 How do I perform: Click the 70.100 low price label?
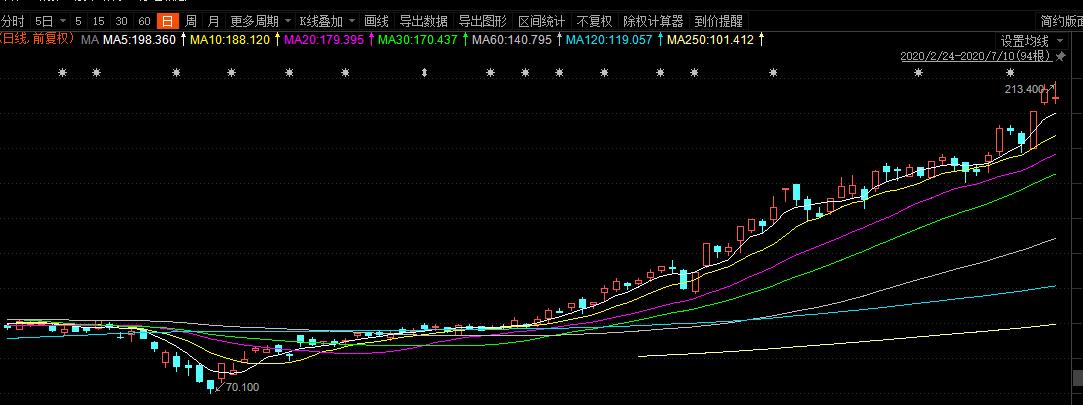click(x=242, y=387)
